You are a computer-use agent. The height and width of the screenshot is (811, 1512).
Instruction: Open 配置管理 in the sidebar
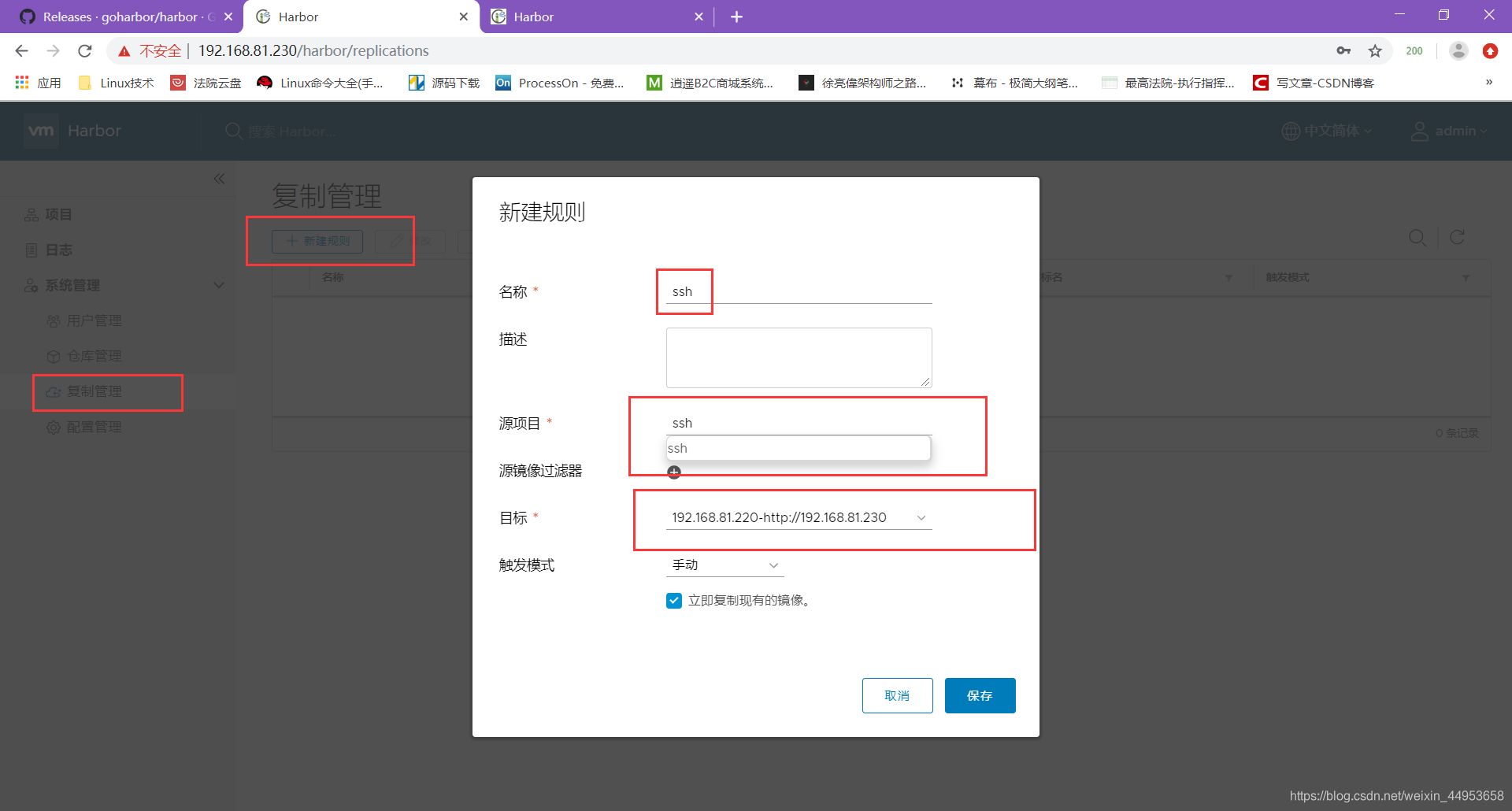pyautogui.click(x=84, y=427)
